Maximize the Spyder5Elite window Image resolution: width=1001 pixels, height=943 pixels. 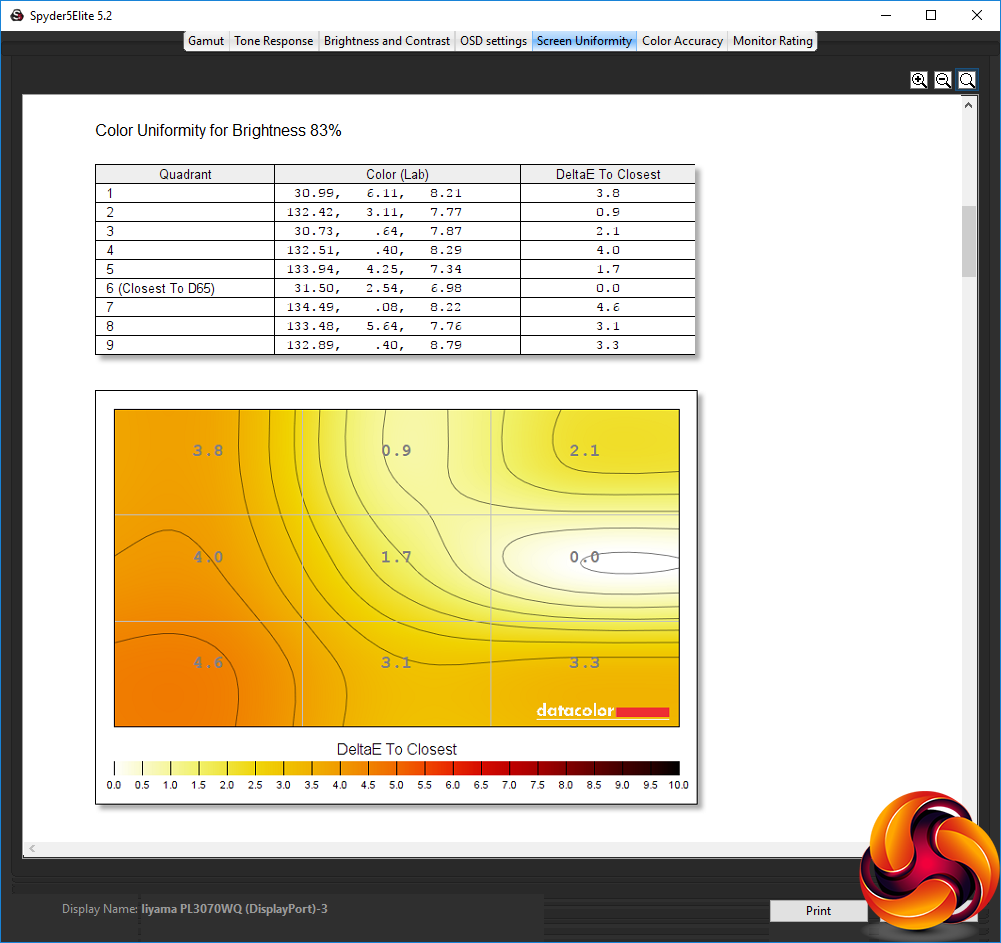(x=931, y=15)
